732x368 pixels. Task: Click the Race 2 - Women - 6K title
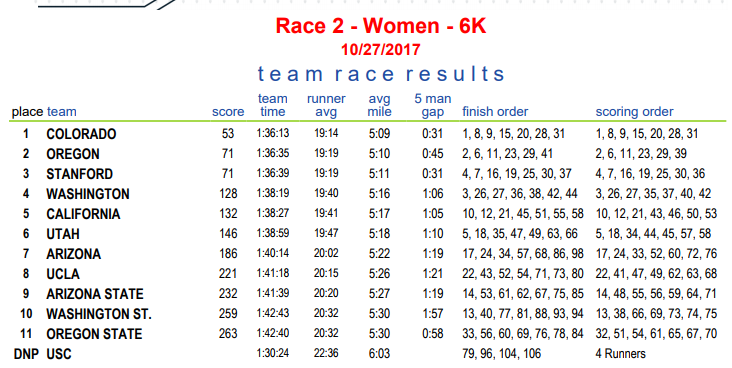tap(381, 26)
